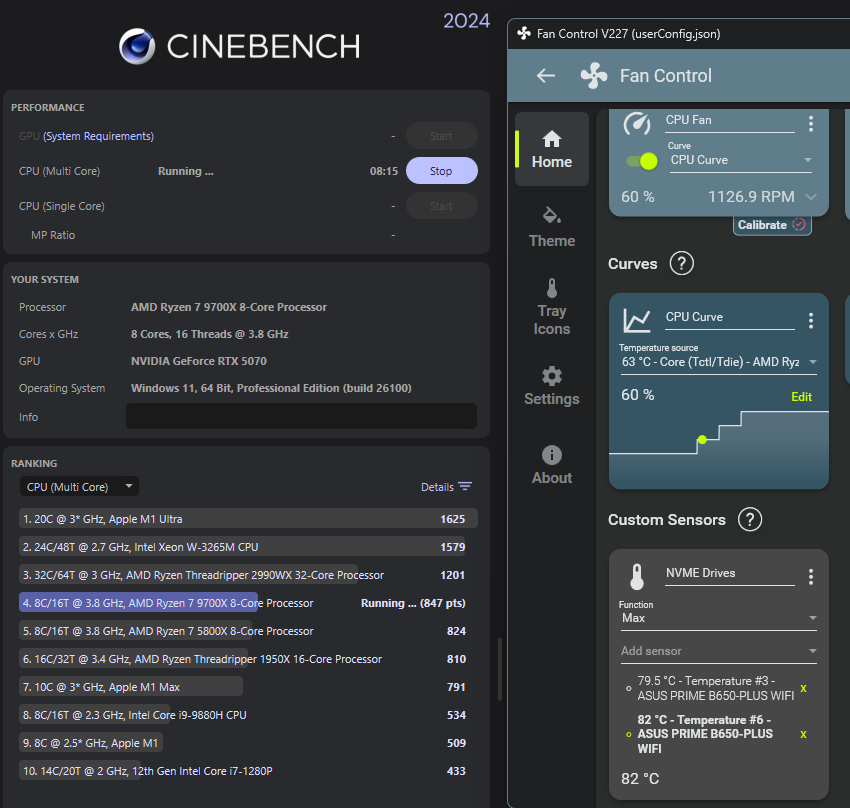The height and width of the screenshot is (808, 850).
Task: Click the 1126.9 RPM readout
Action: coord(751,197)
